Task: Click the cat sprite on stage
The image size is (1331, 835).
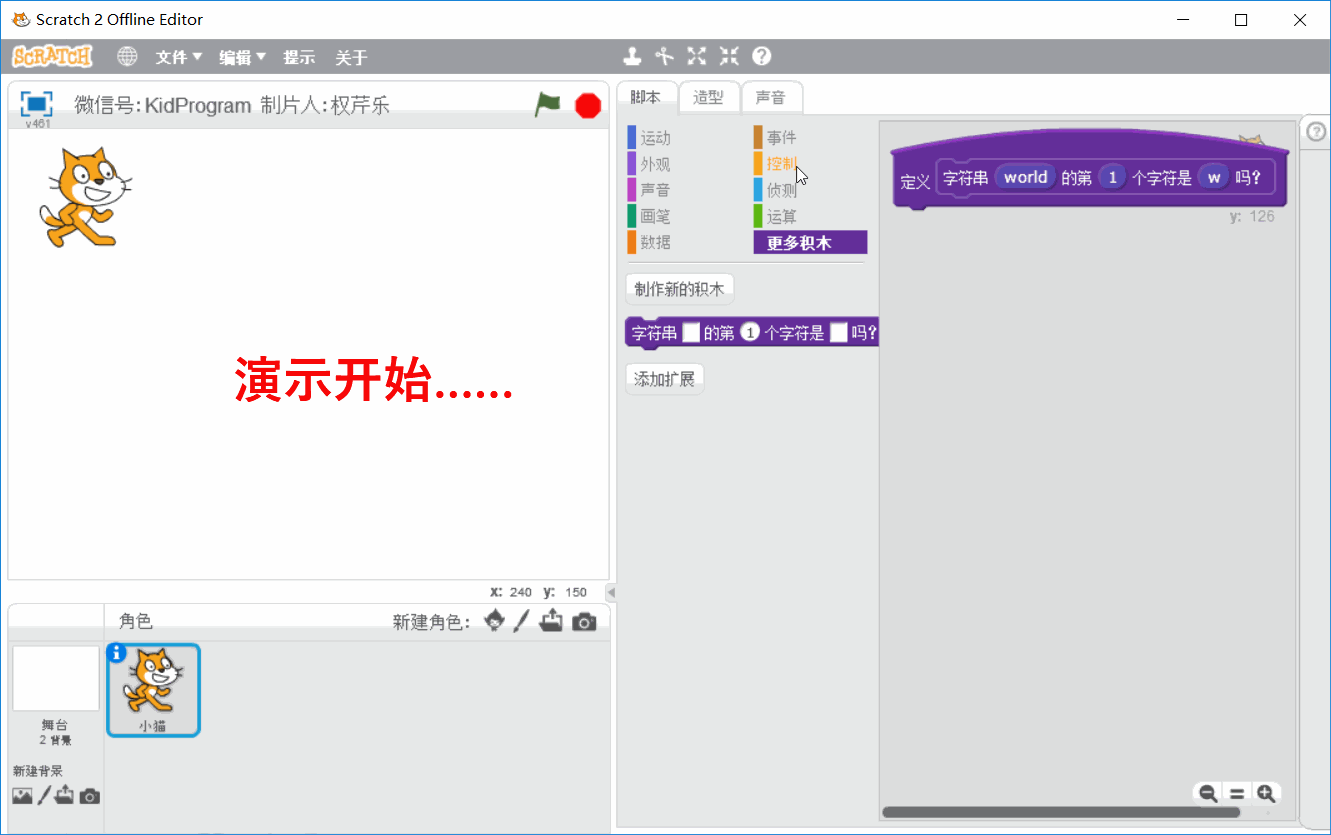Action: [84, 197]
